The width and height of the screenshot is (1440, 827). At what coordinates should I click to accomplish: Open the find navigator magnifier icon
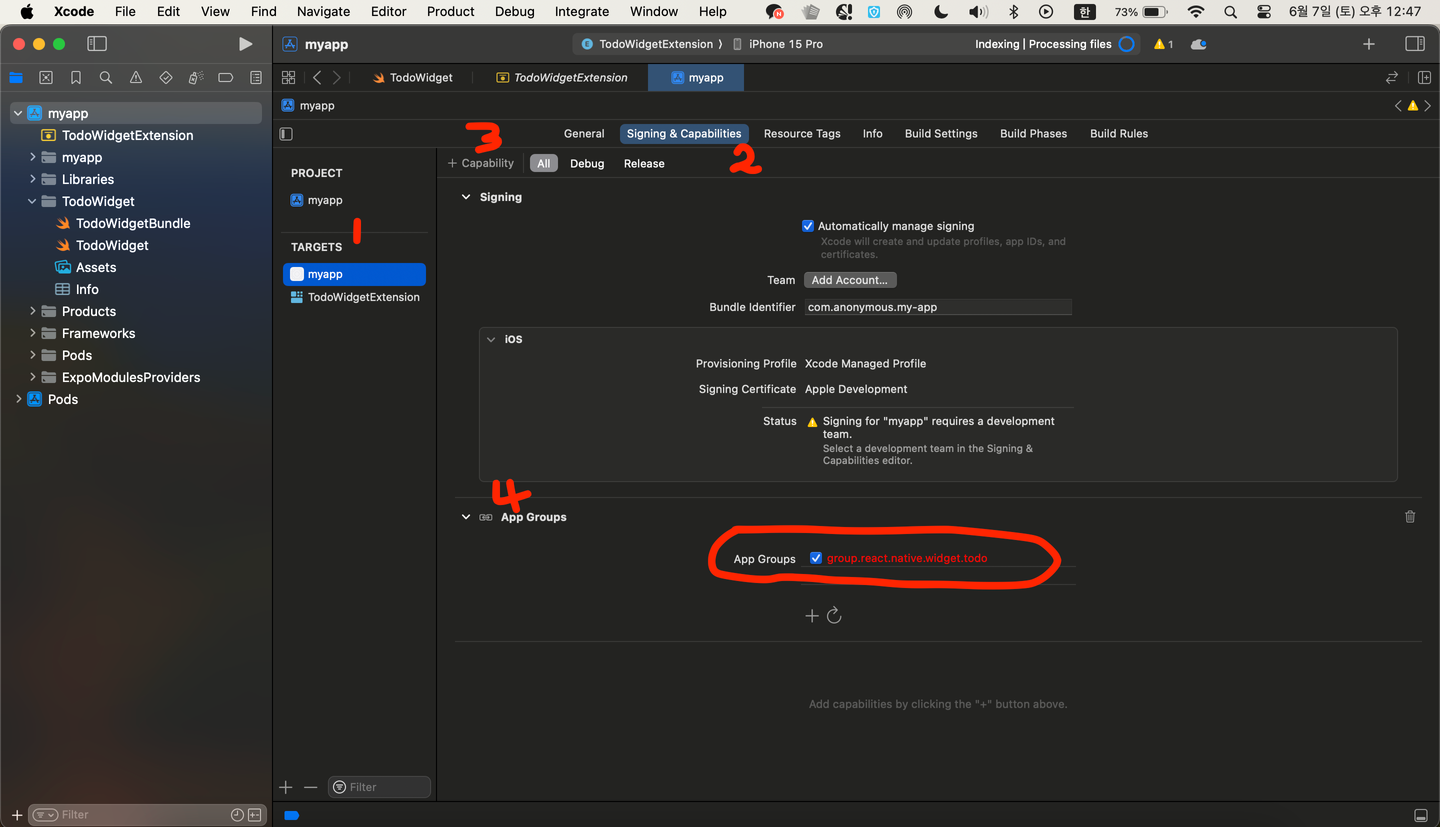106,78
